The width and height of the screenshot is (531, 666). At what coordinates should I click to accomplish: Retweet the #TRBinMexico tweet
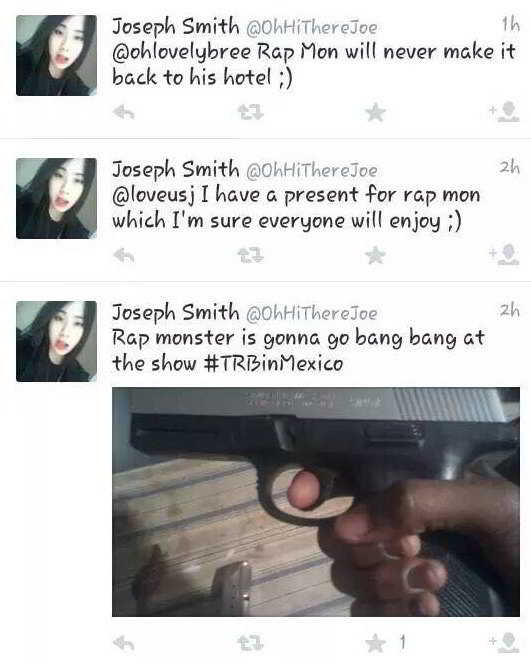click(x=251, y=643)
